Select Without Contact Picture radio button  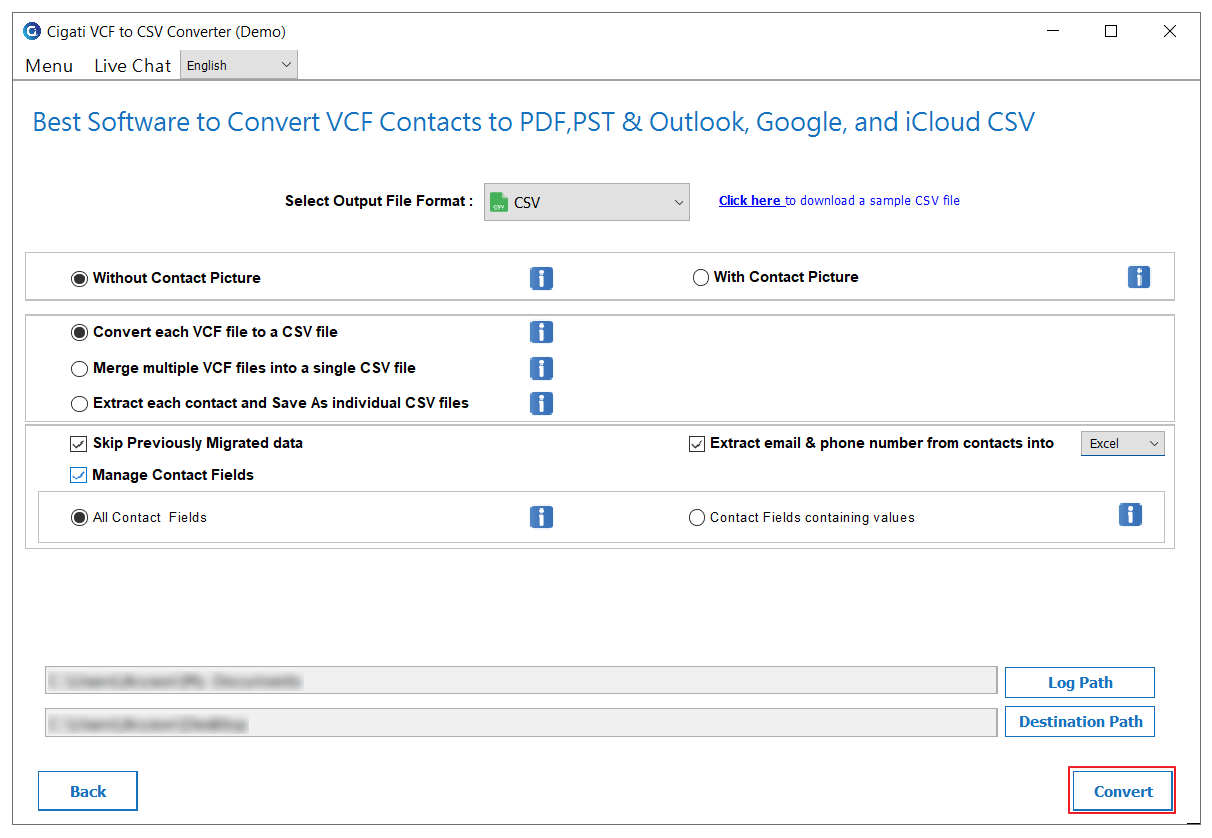(79, 278)
